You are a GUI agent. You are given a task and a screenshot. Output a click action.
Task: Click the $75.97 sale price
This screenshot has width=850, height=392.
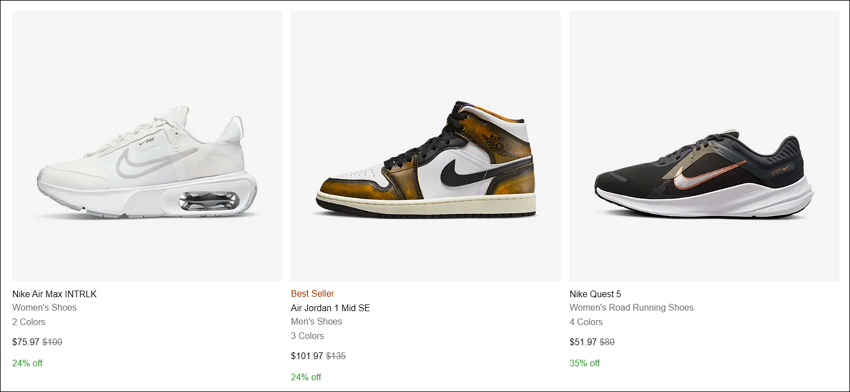tap(26, 342)
